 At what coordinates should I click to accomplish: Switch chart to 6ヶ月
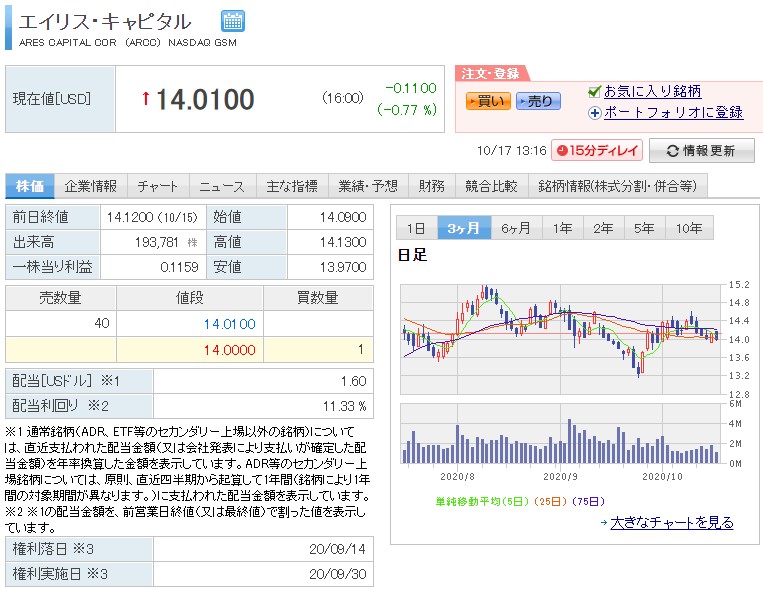tap(516, 228)
